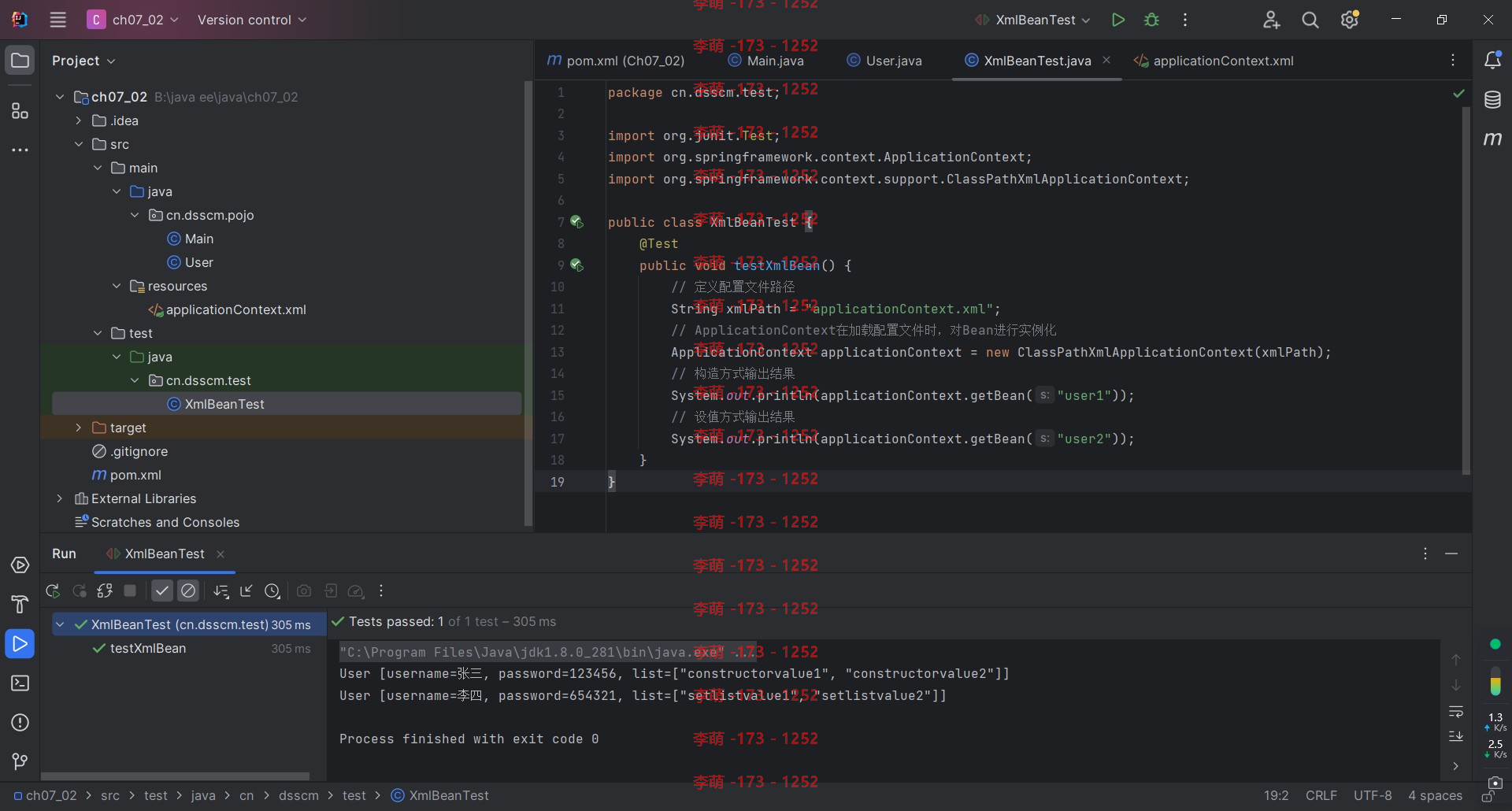Open the main hamburger menu
Screen dimensions: 1512x811
[x=57, y=20]
